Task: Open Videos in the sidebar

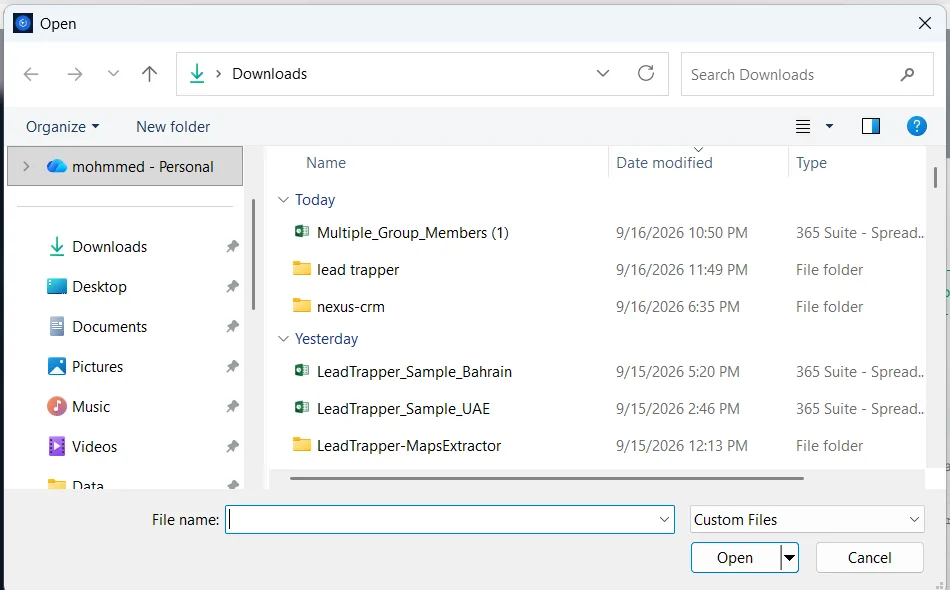Action: click(94, 446)
